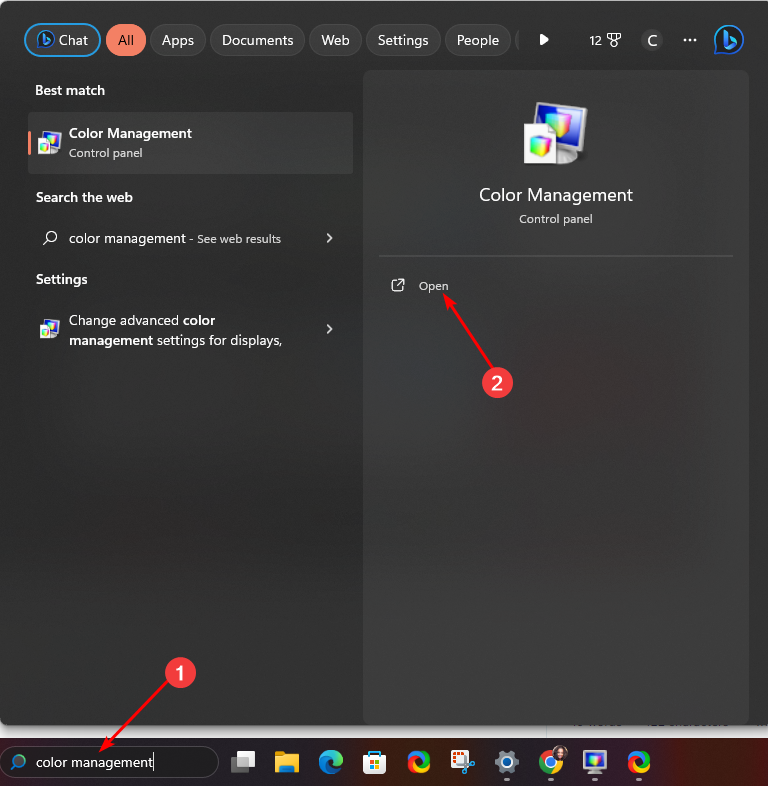Open the three-dots more options menu
This screenshot has width=768, height=786.
point(690,40)
